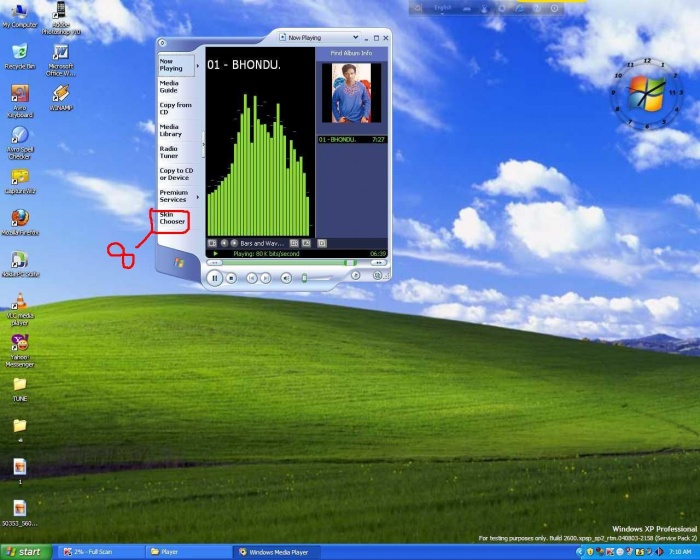Click the seek bar progress handle

click(x=350, y=263)
